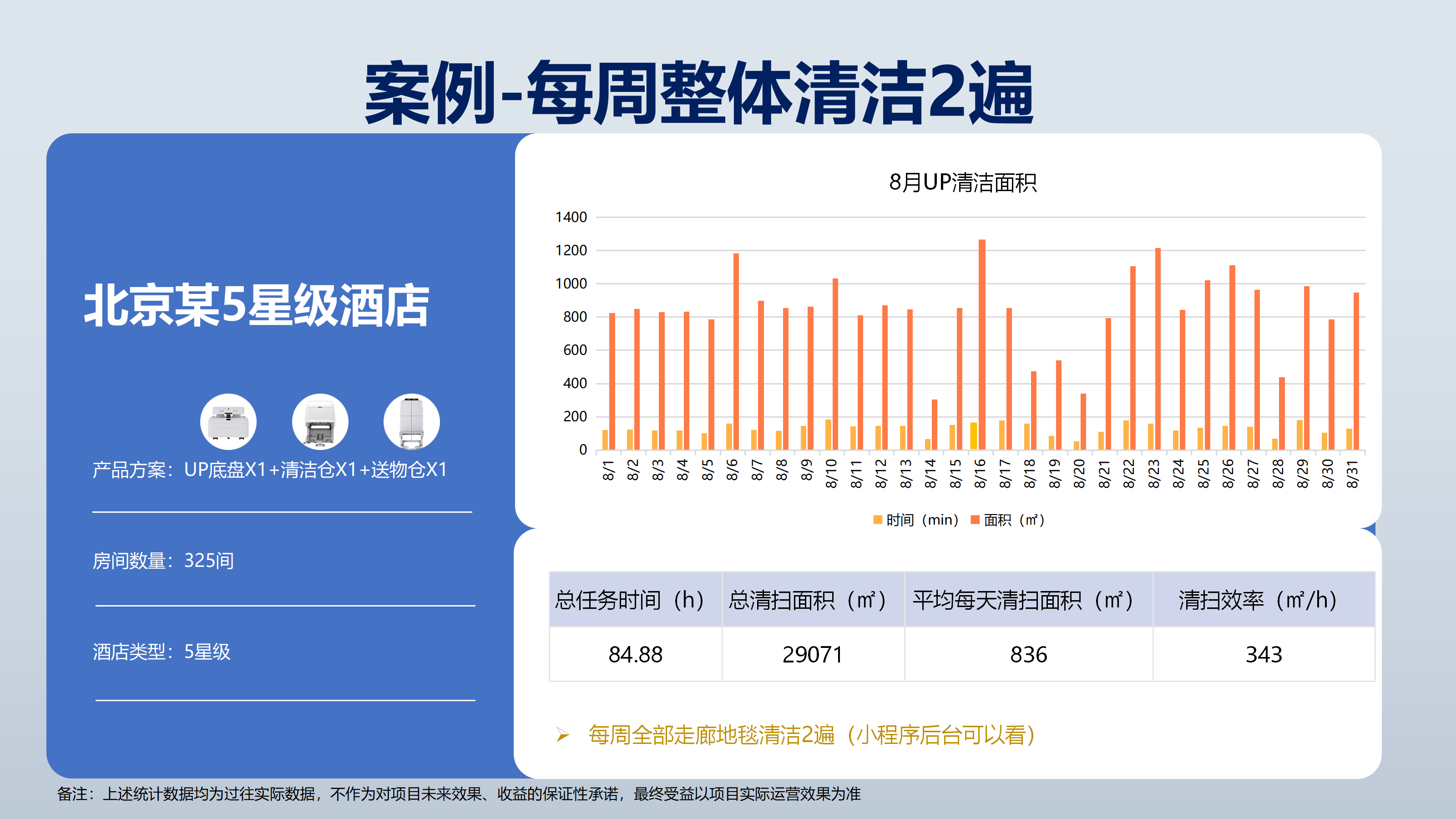
Task: Click the delivery bin robot image
Action: [411, 422]
